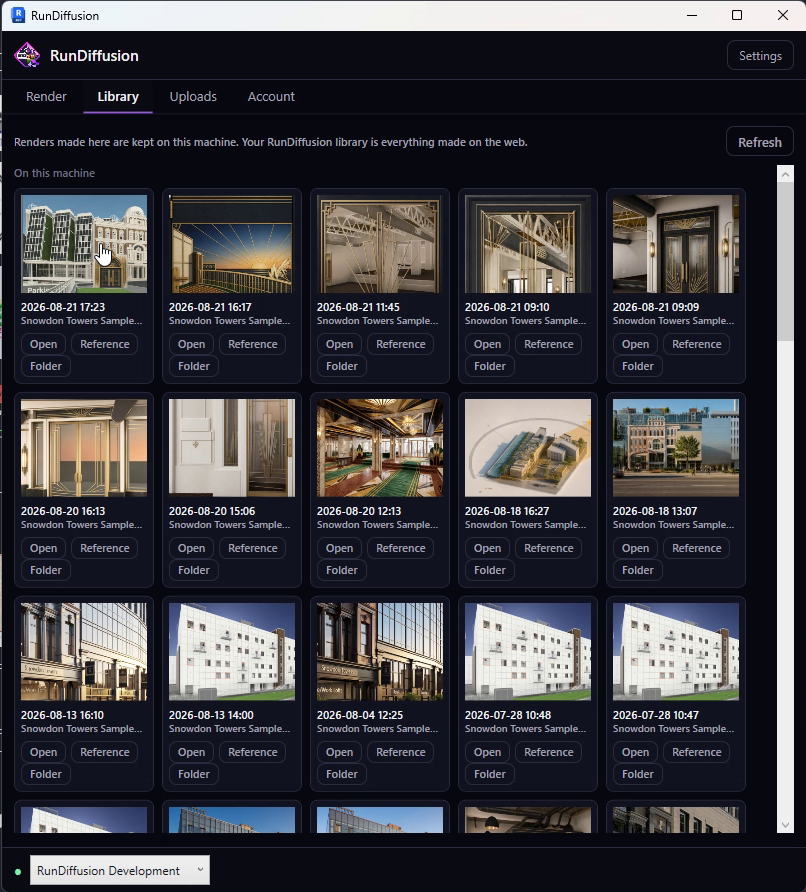
Task: Use 2026-08-13 16:10 render as Reference
Action: pyautogui.click(x=105, y=752)
